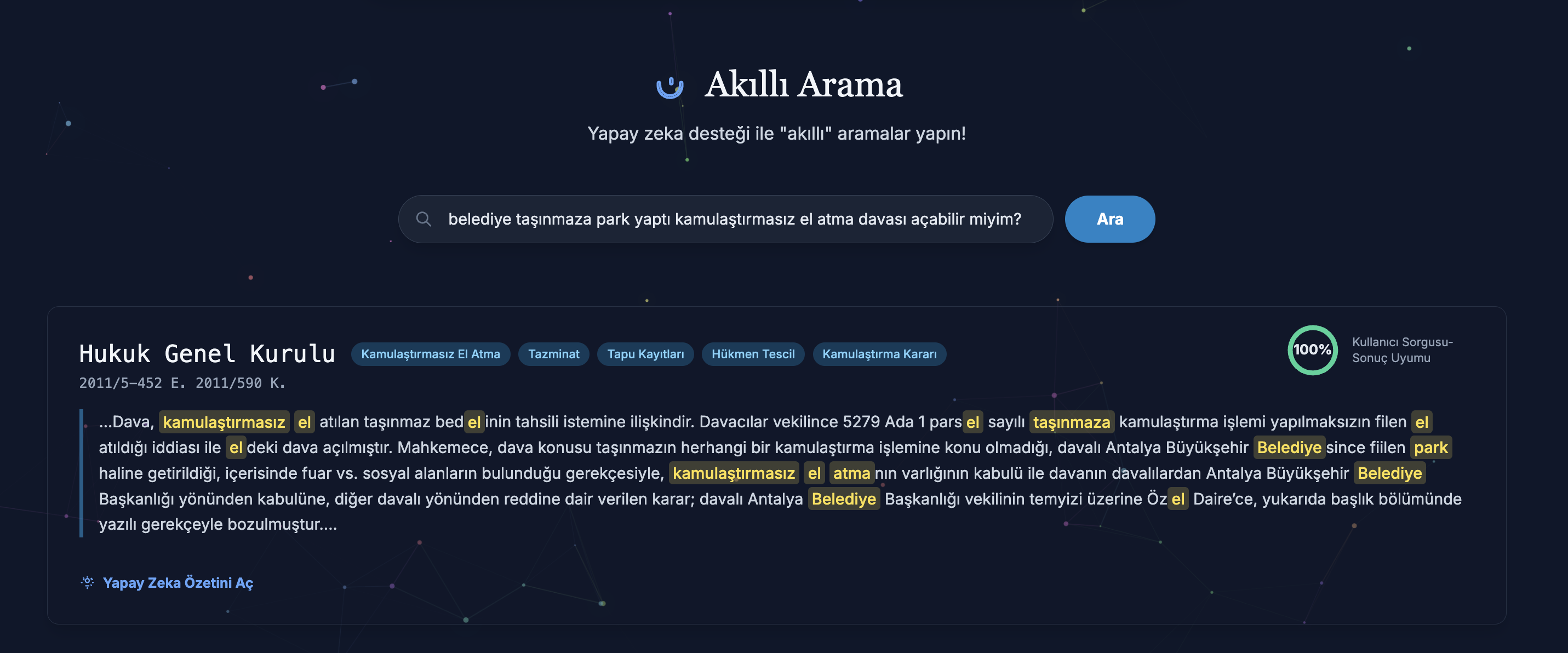Click the magnifier icon in search box
Image resolution: width=1568 pixels, height=653 pixels.
coord(424,219)
